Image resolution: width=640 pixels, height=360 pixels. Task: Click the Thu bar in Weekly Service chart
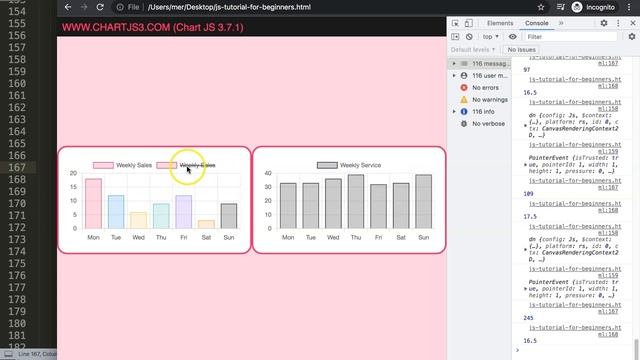click(356, 202)
